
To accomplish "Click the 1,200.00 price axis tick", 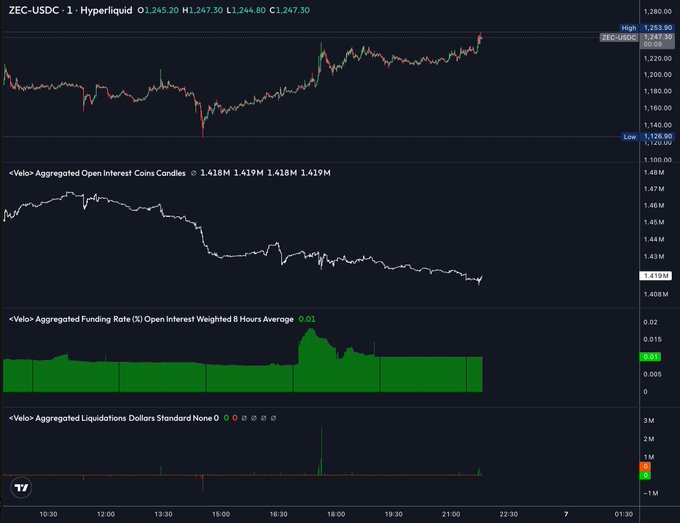I will pos(657,75).
